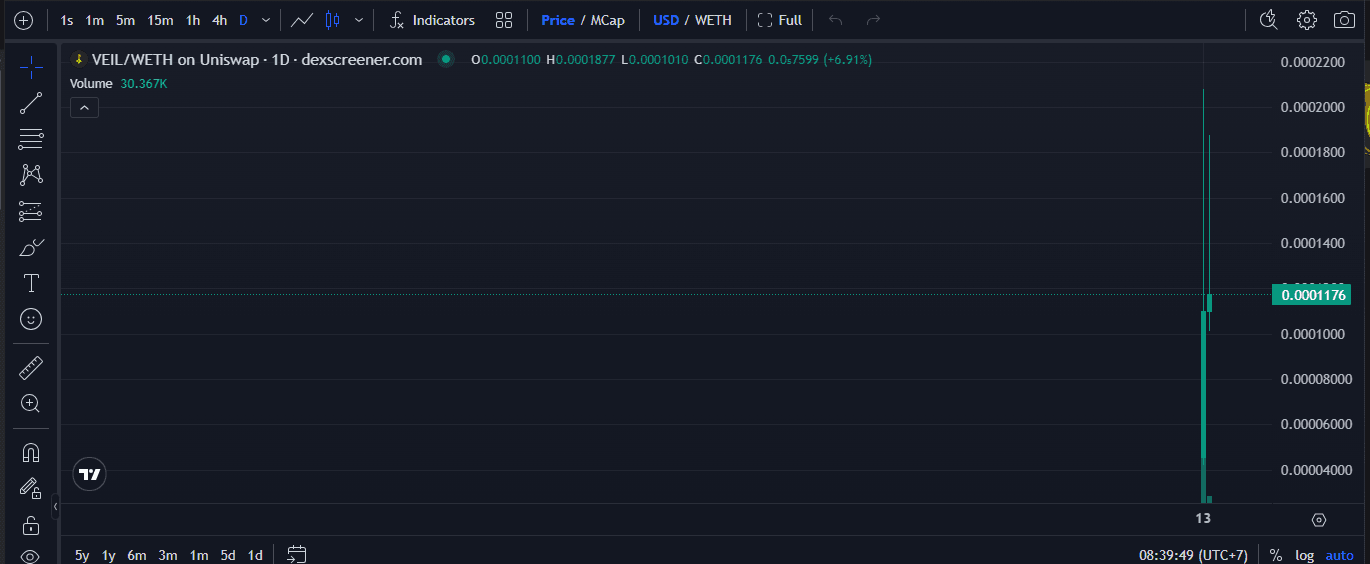The height and width of the screenshot is (564, 1370).
Task: Set the date range to 1d
Action: click(x=256, y=555)
